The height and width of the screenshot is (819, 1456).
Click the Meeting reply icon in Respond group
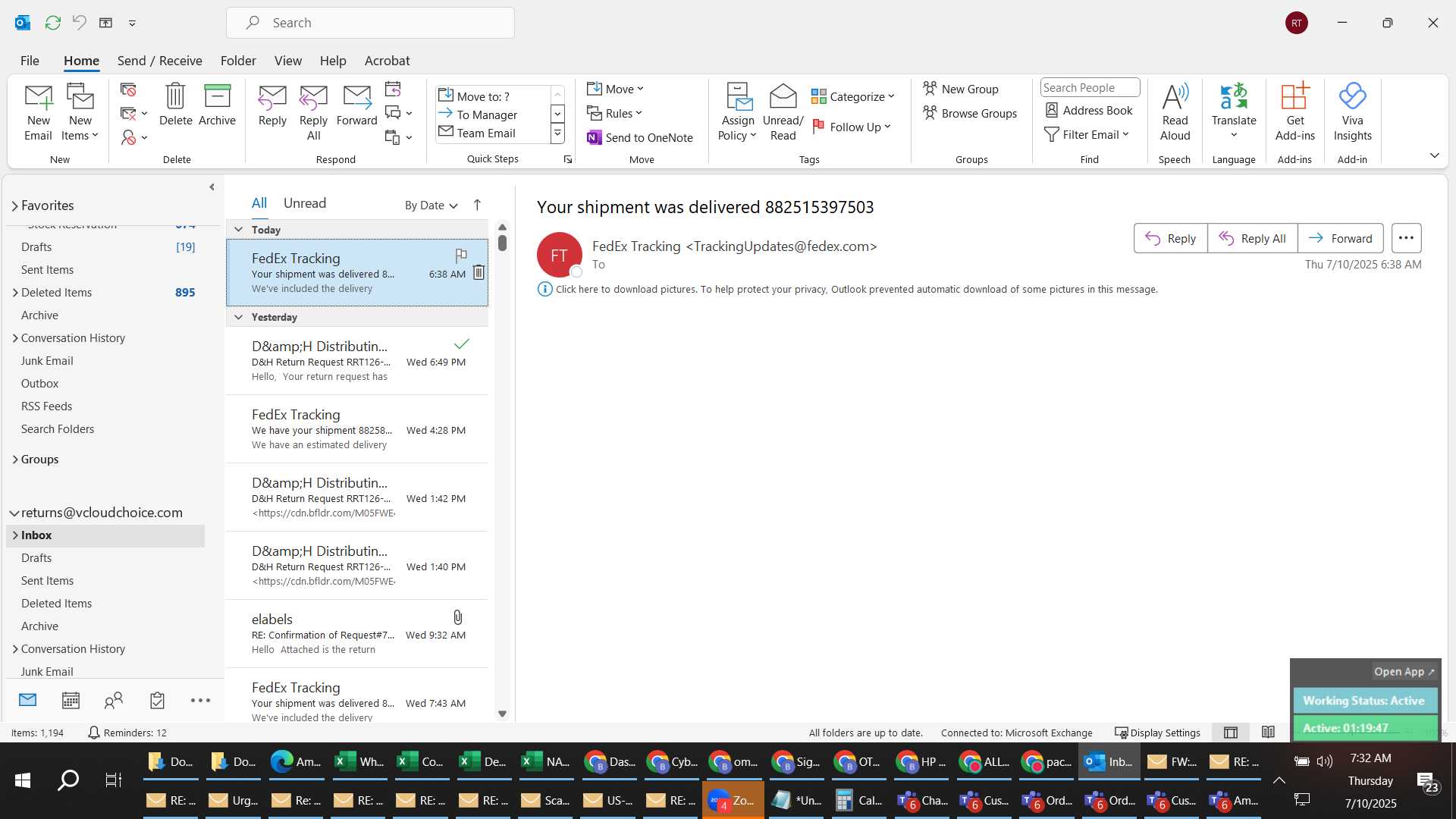pos(392,89)
